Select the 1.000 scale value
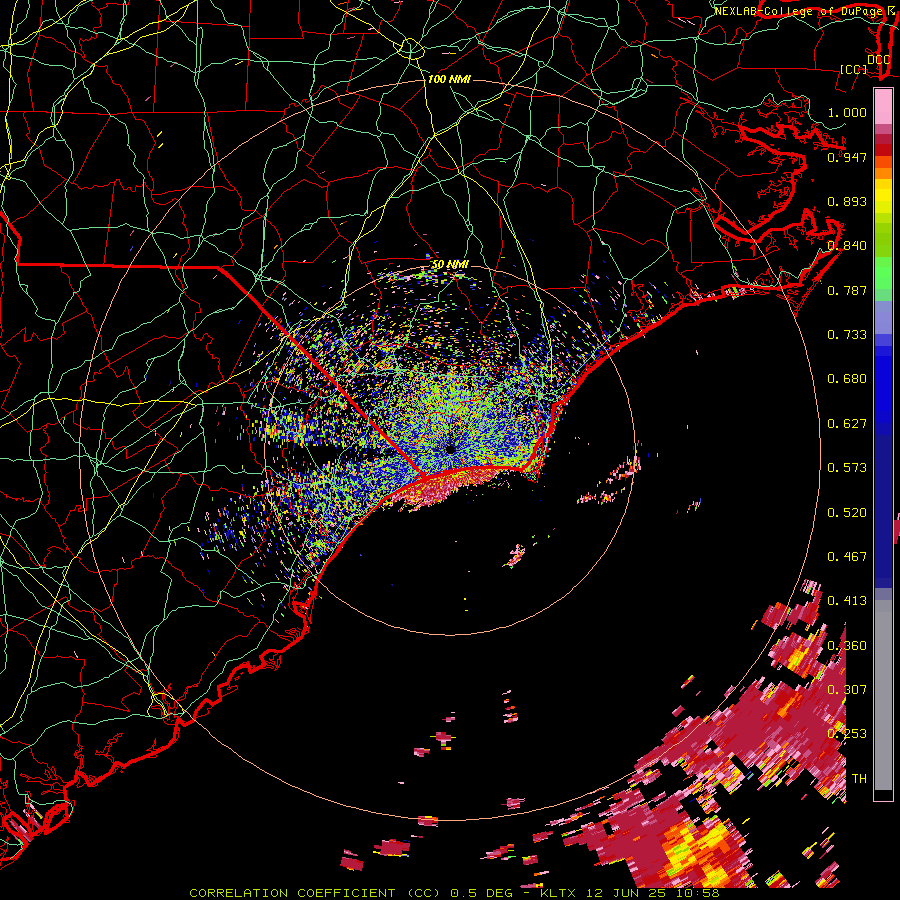The width and height of the screenshot is (900, 900). coord(847,112)
